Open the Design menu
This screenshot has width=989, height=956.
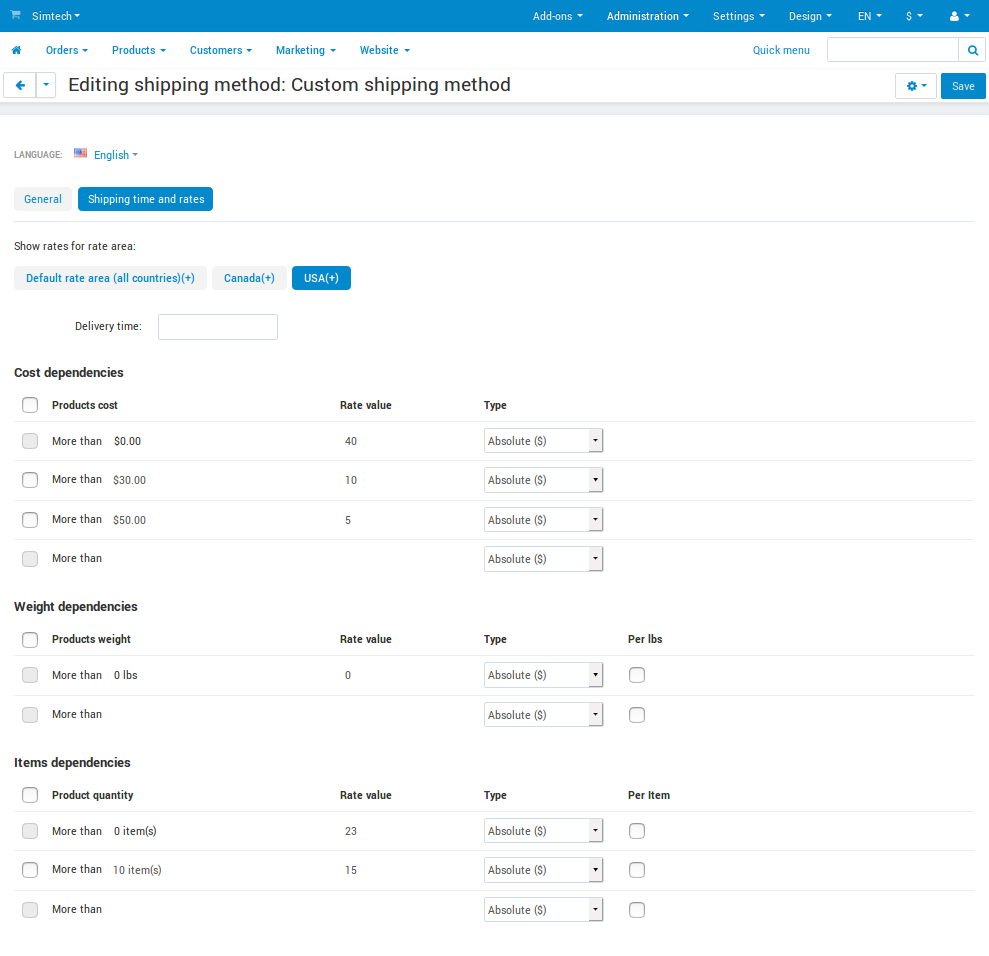pyautogui.click(x=811, y=16)
